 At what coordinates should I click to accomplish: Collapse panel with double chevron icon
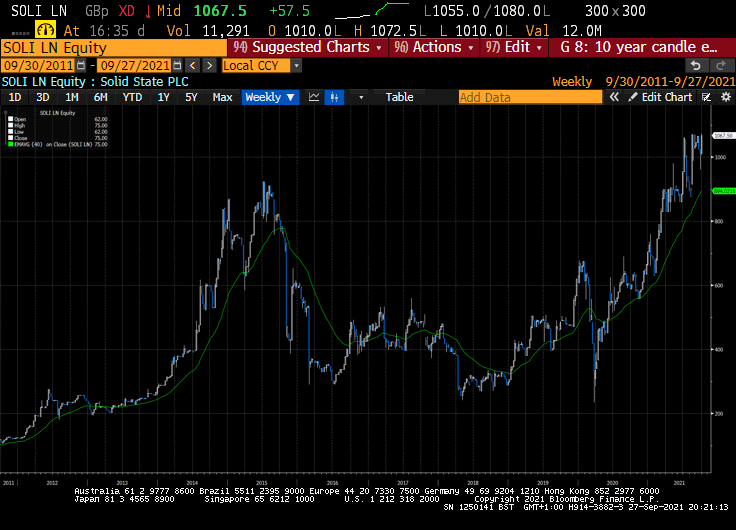point(614,97)
